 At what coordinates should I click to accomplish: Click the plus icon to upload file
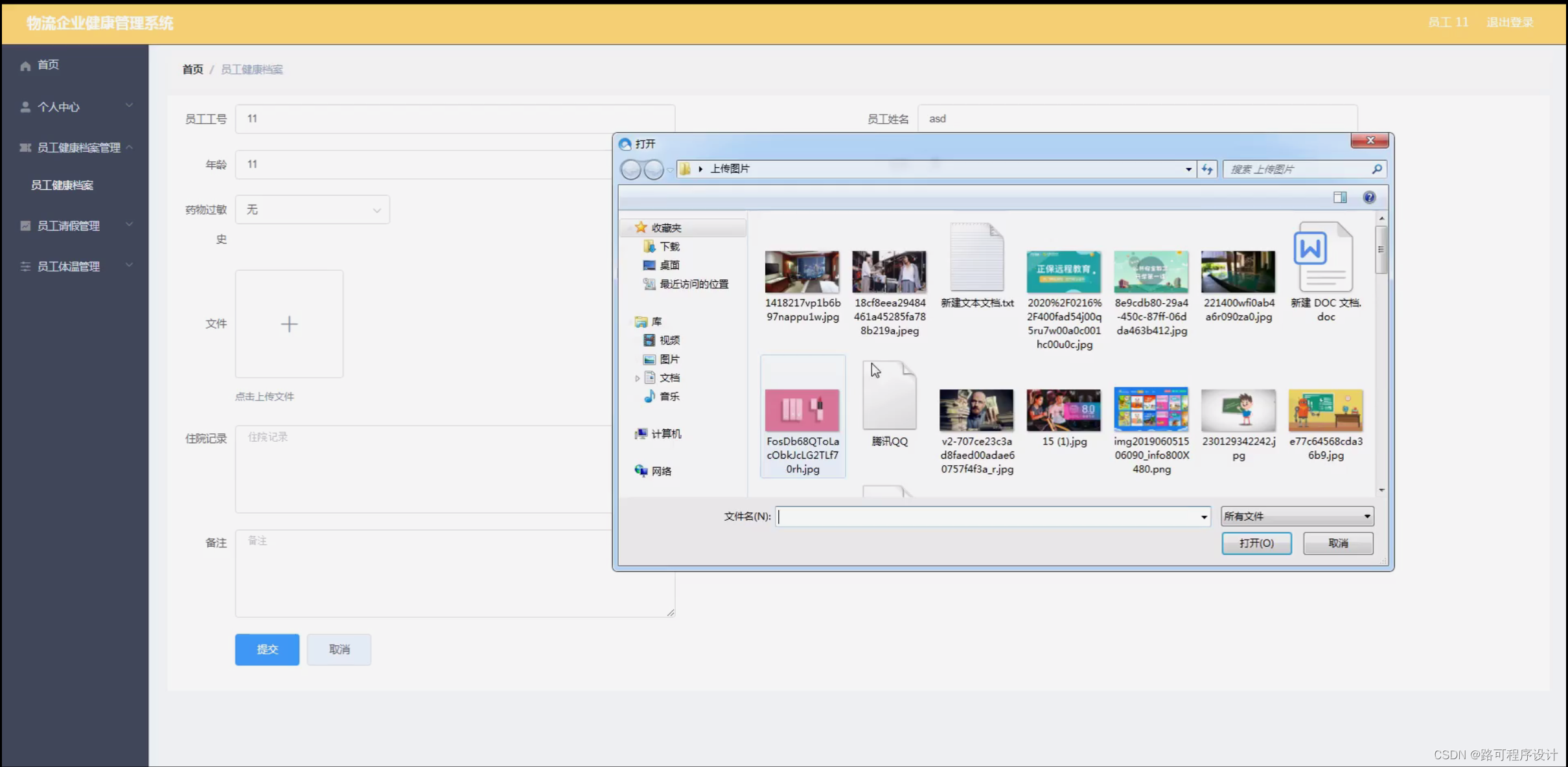coord(289,324)
